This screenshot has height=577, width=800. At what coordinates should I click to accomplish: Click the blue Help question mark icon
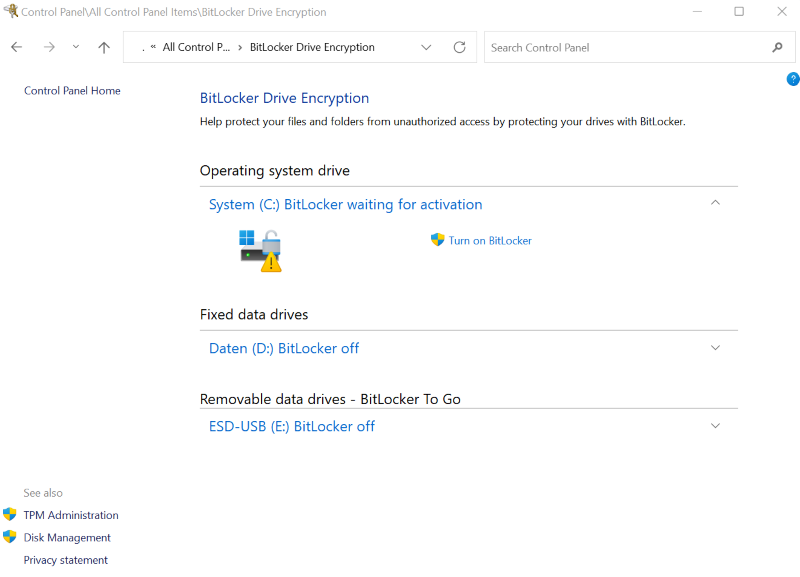[792, 79]
